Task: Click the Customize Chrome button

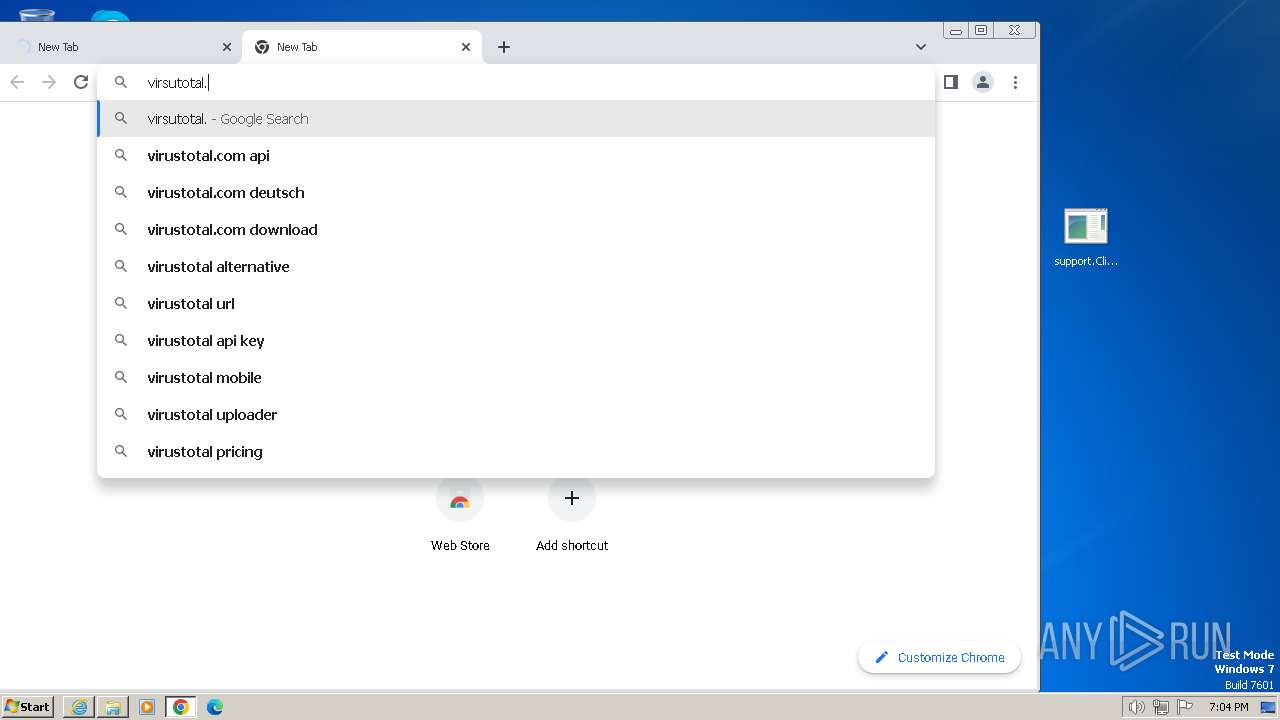Action: pos(939,657)
